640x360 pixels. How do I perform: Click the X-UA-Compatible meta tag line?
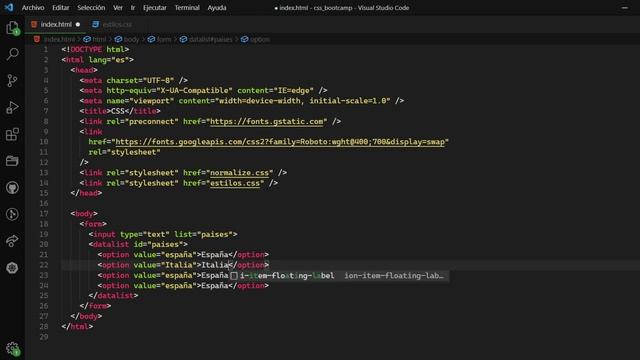pyautogui.click(x=203, y=90)
